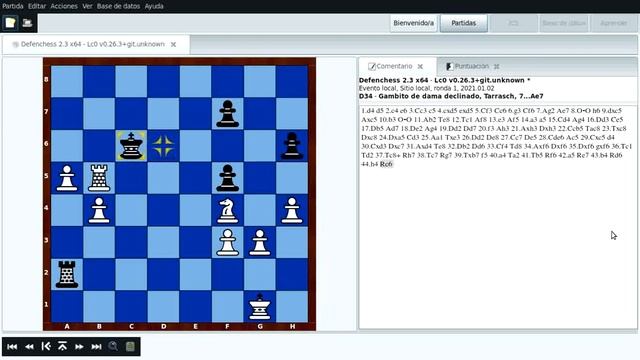Select the black pawn on f5
Image resolution: width=640 pixels, height=360 pixels.
point(227,178)
